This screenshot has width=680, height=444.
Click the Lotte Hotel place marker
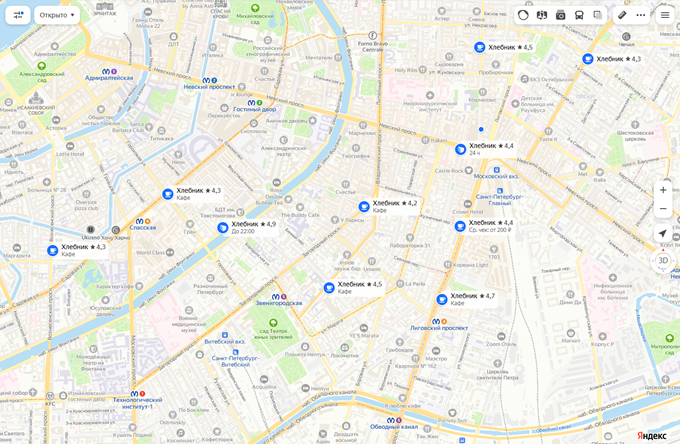(x=70, y=146)
